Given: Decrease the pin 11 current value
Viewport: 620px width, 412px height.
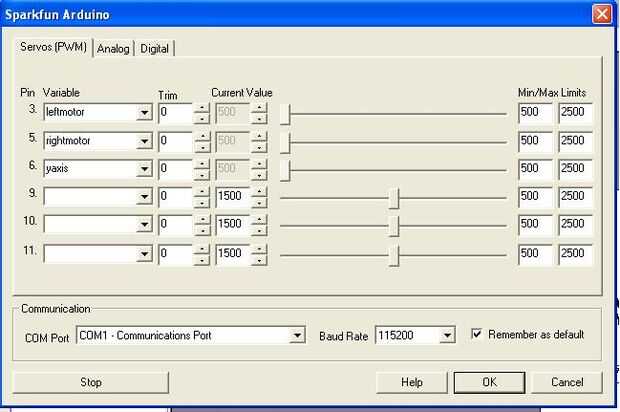Looking at the screenshot, I should [259, 259].
